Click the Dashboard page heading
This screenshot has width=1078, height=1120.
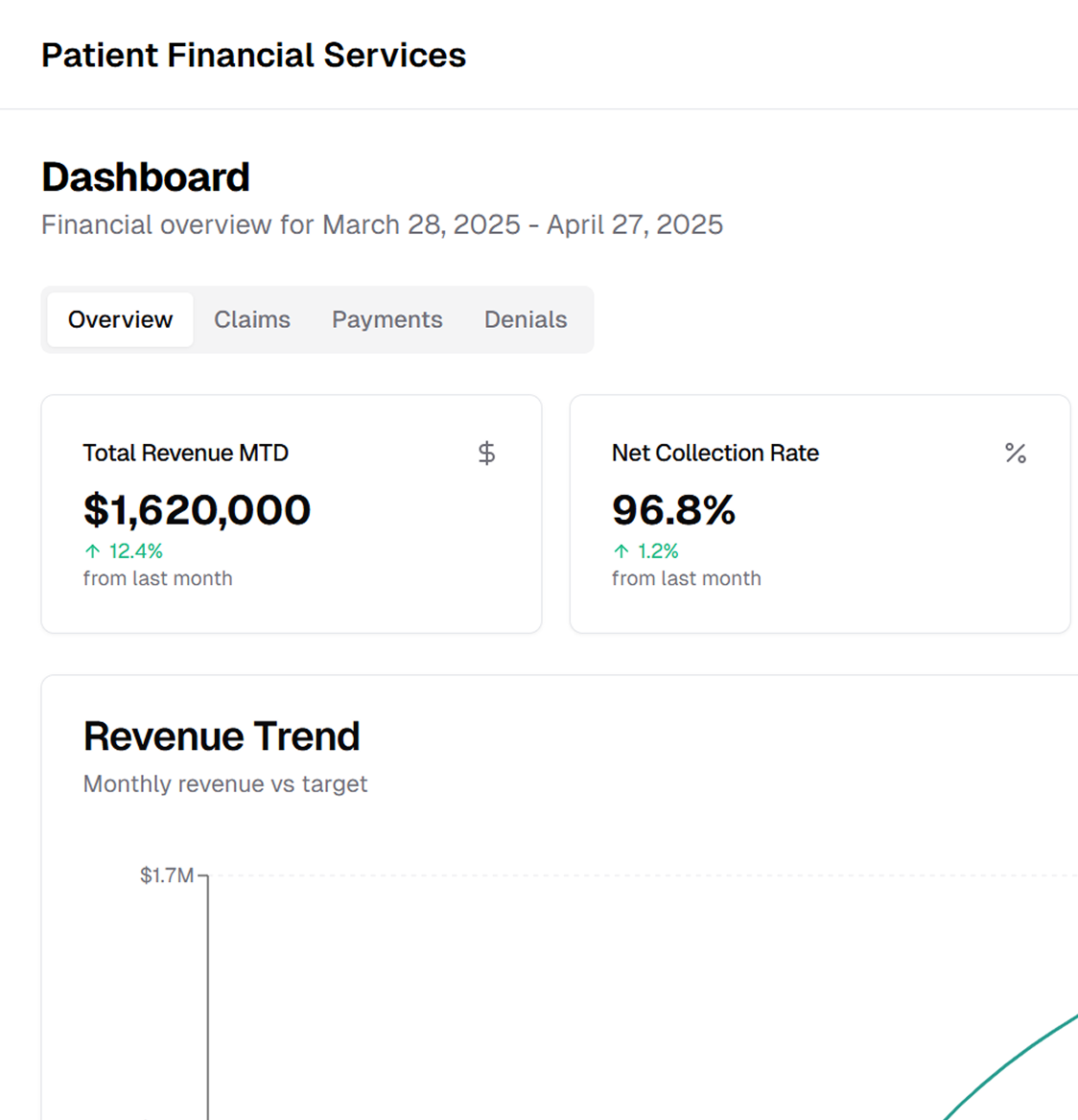click(146, 177)
